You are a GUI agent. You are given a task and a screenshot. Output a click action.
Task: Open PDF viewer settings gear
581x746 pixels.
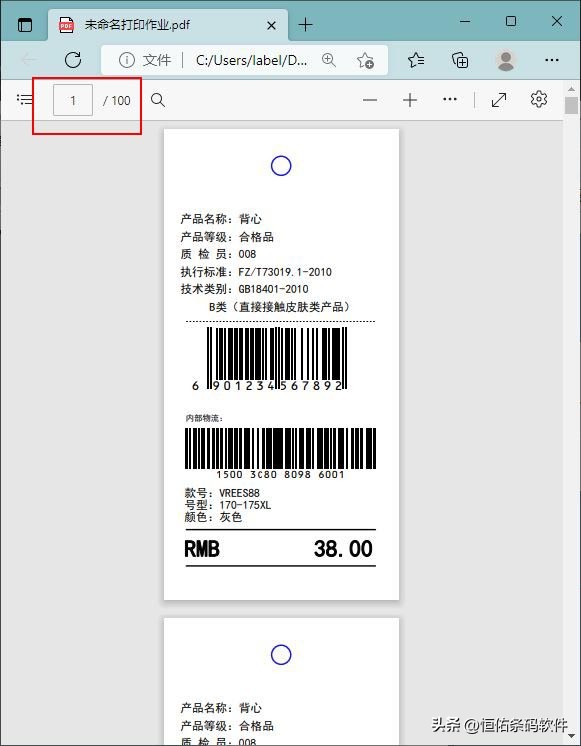[539, 99]
